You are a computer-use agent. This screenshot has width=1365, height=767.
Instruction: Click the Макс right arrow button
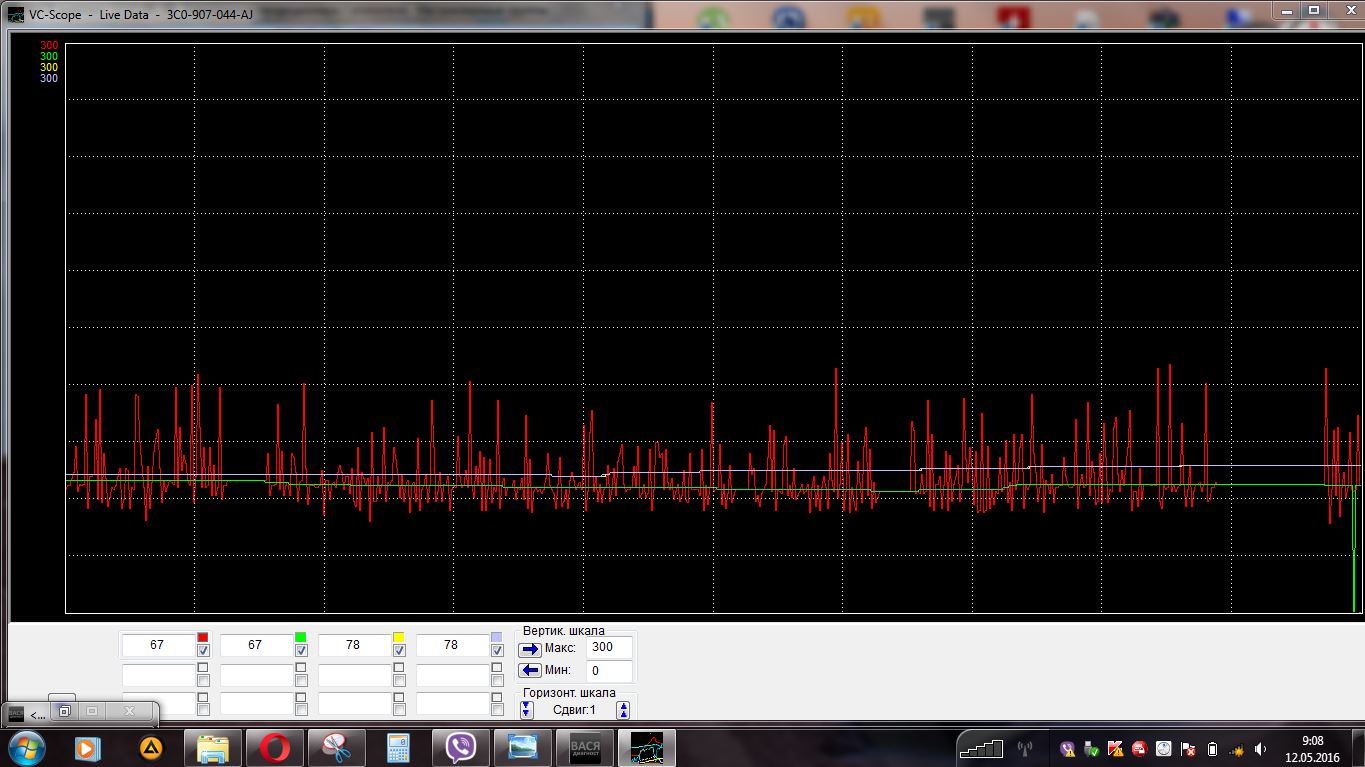531,649
